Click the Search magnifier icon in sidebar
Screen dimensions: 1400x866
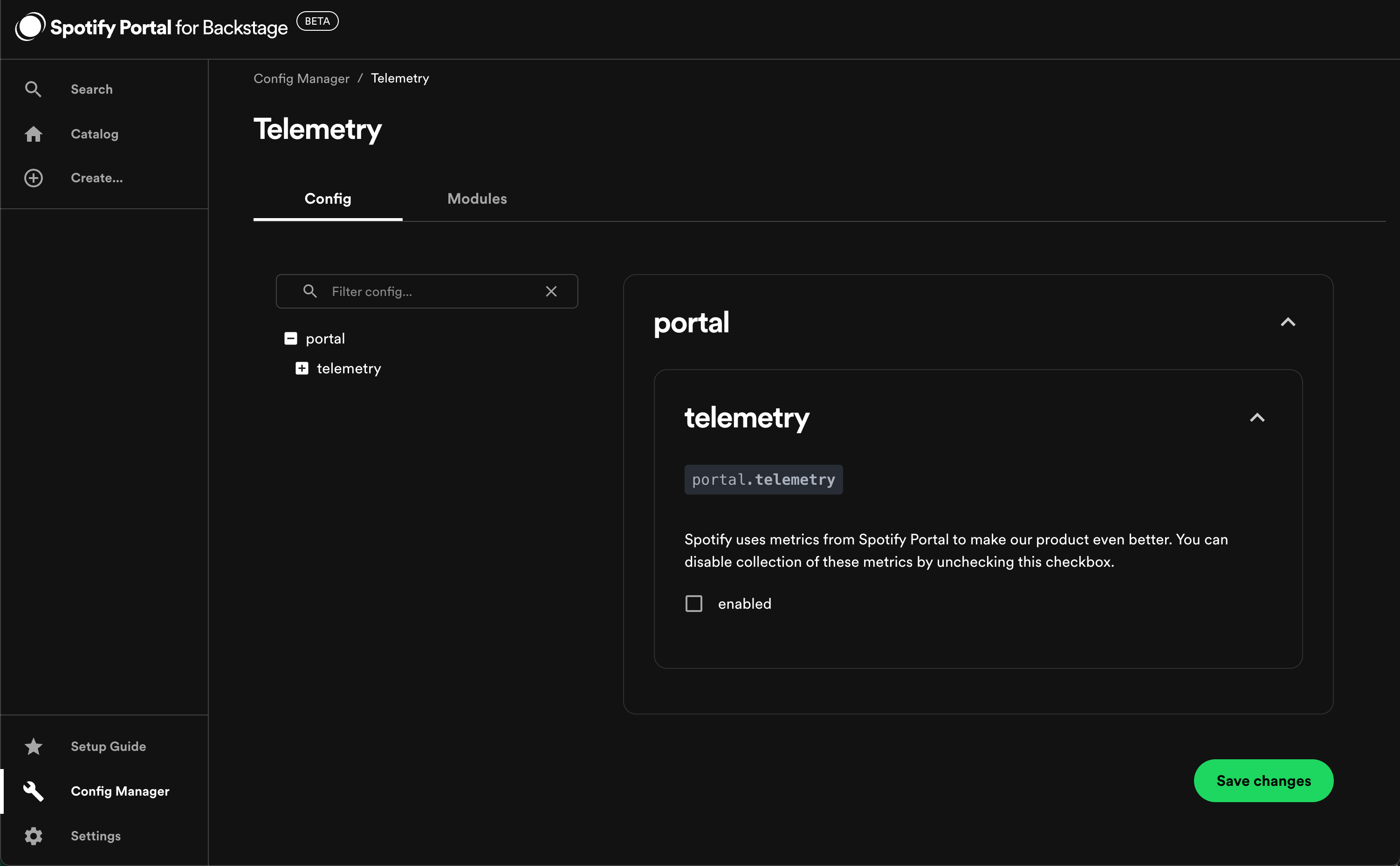pyautogui.click(x=33, y=89)
